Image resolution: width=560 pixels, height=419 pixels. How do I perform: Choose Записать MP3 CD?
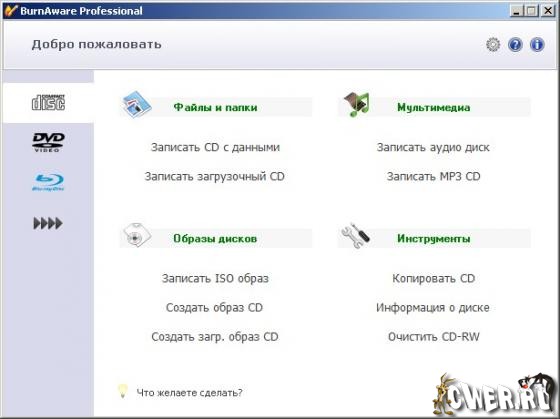[x=434, y=176]
